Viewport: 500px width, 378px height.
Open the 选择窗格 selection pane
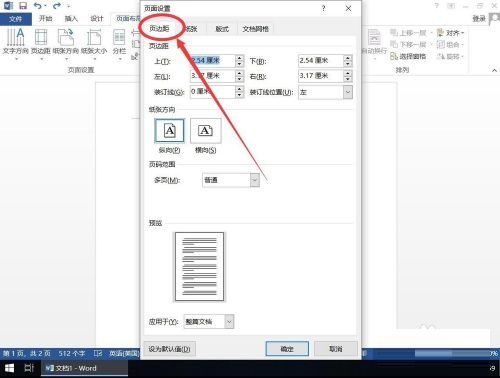[408, 56]
